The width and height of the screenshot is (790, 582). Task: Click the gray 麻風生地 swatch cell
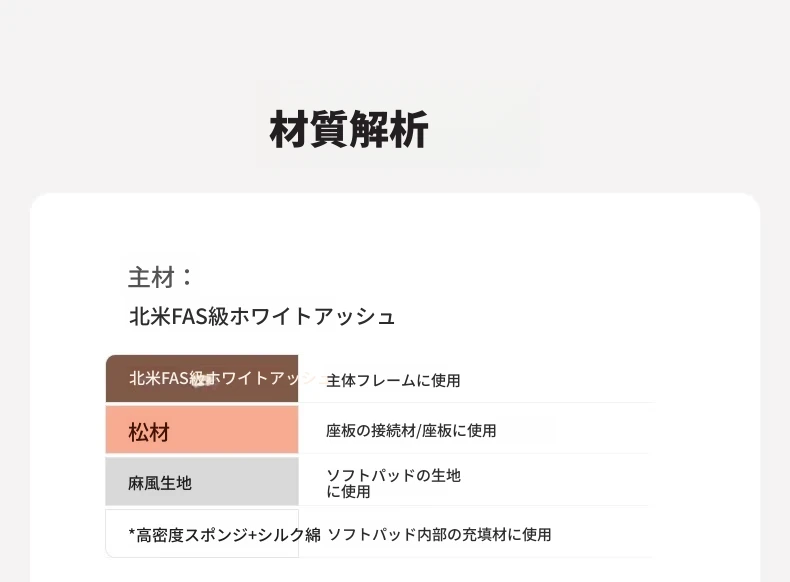pyautogui.click(x=202, y=481)
